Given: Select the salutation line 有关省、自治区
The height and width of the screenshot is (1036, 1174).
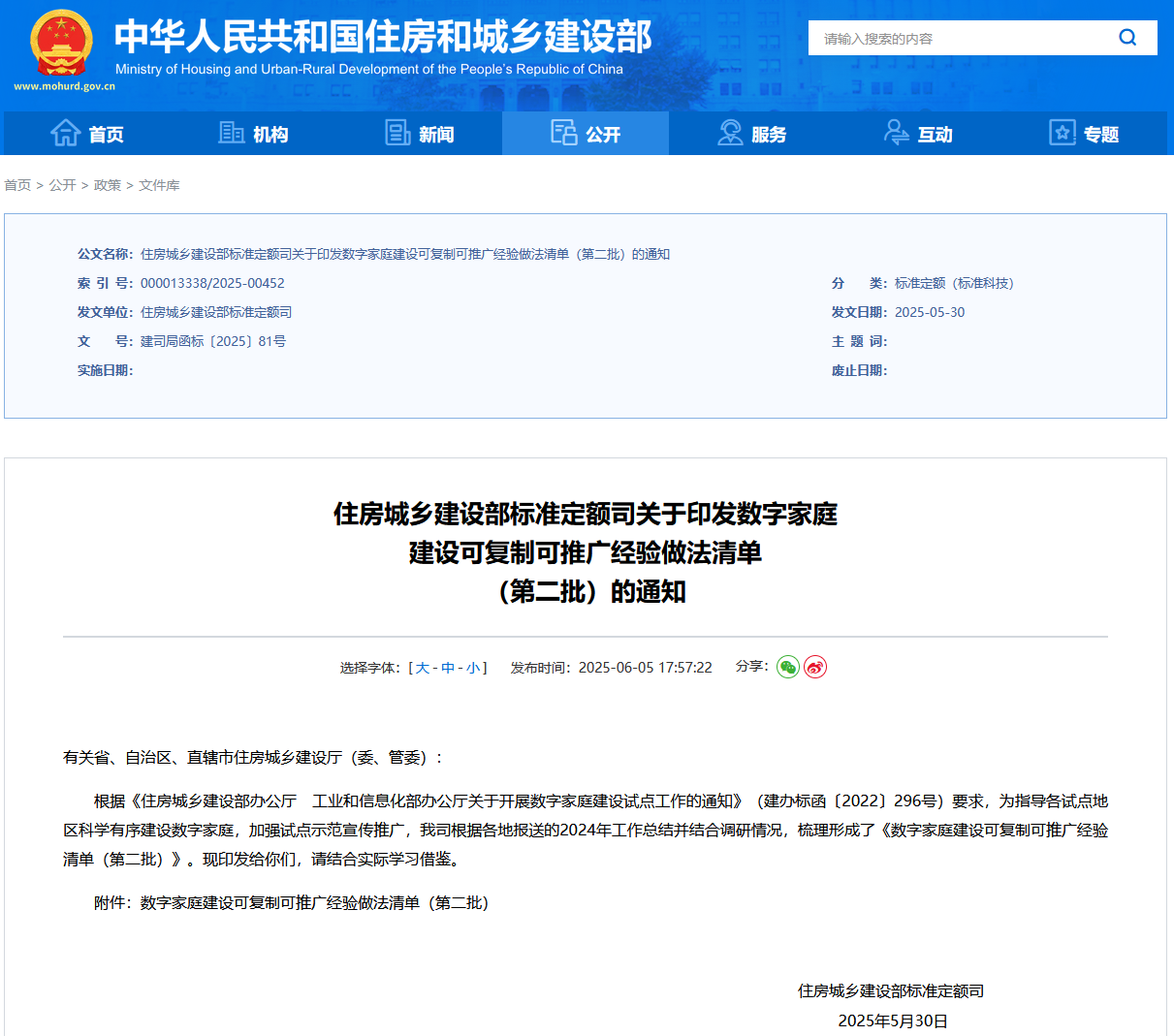Looking at the screenshot, I should click(x=254, y=758).
